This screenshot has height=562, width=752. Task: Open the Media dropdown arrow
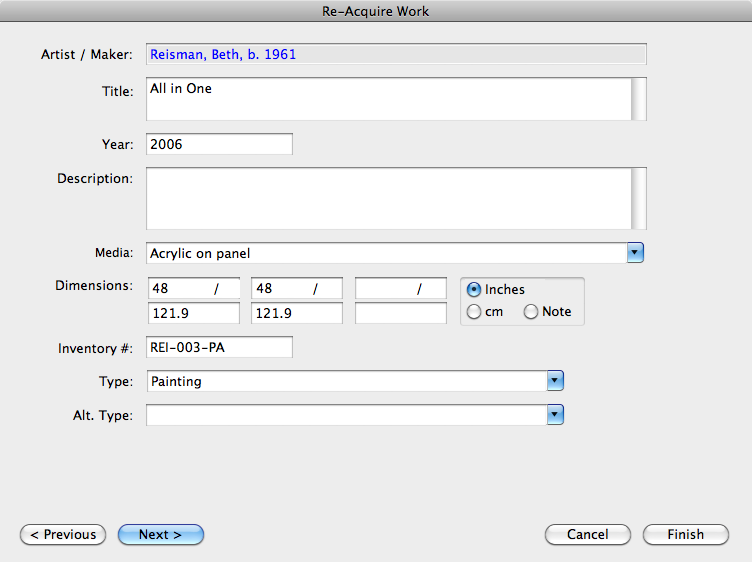[635, 253]
